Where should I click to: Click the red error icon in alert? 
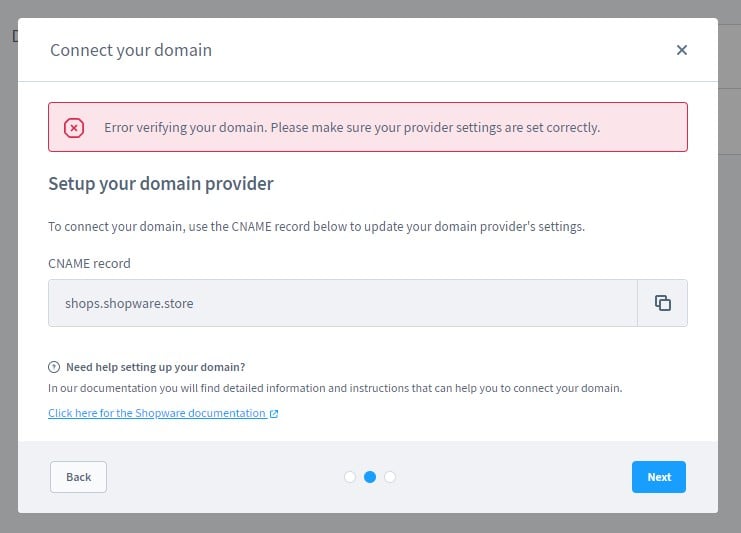point(74,128)
